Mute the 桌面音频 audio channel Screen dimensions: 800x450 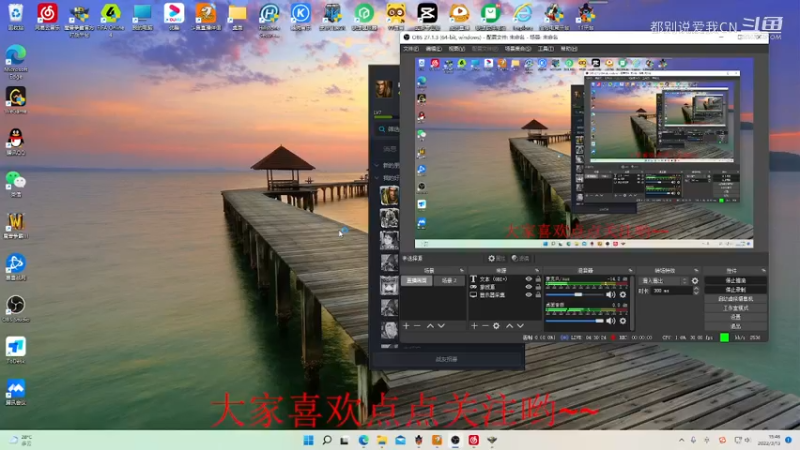[x=611, y=321]
